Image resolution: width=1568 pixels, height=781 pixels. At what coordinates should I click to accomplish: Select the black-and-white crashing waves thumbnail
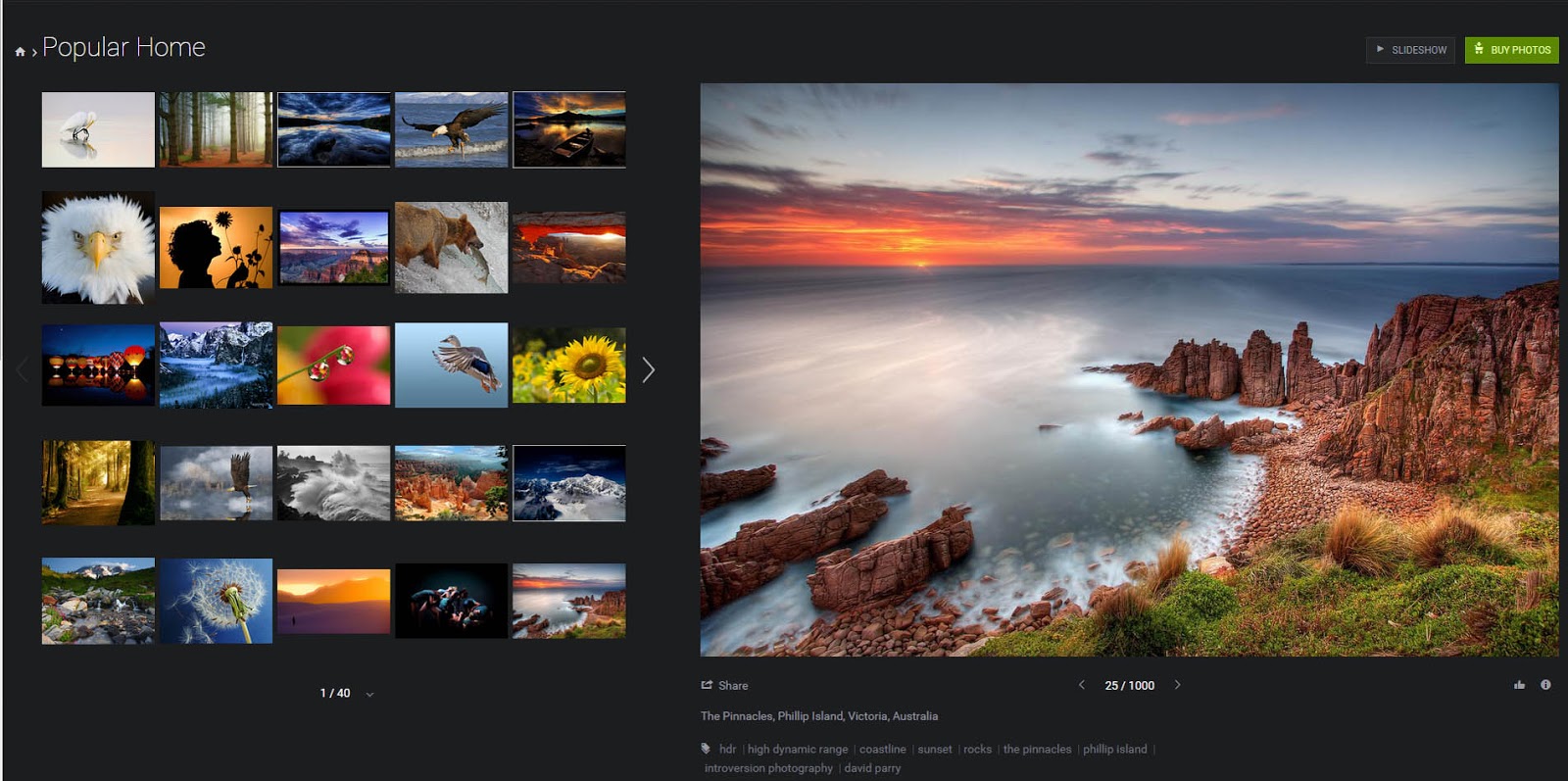[x=333, y=482]
